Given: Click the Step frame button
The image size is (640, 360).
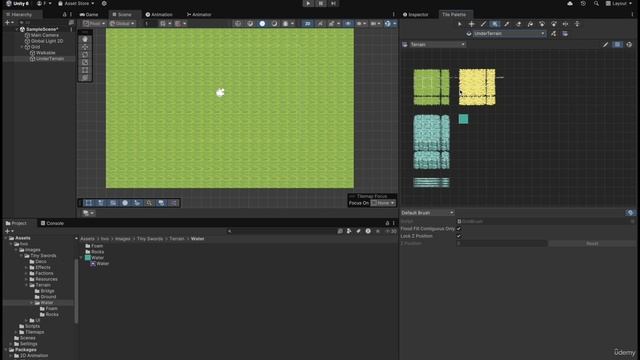Looking at the screenshot, I should click(x=333, y=3).
